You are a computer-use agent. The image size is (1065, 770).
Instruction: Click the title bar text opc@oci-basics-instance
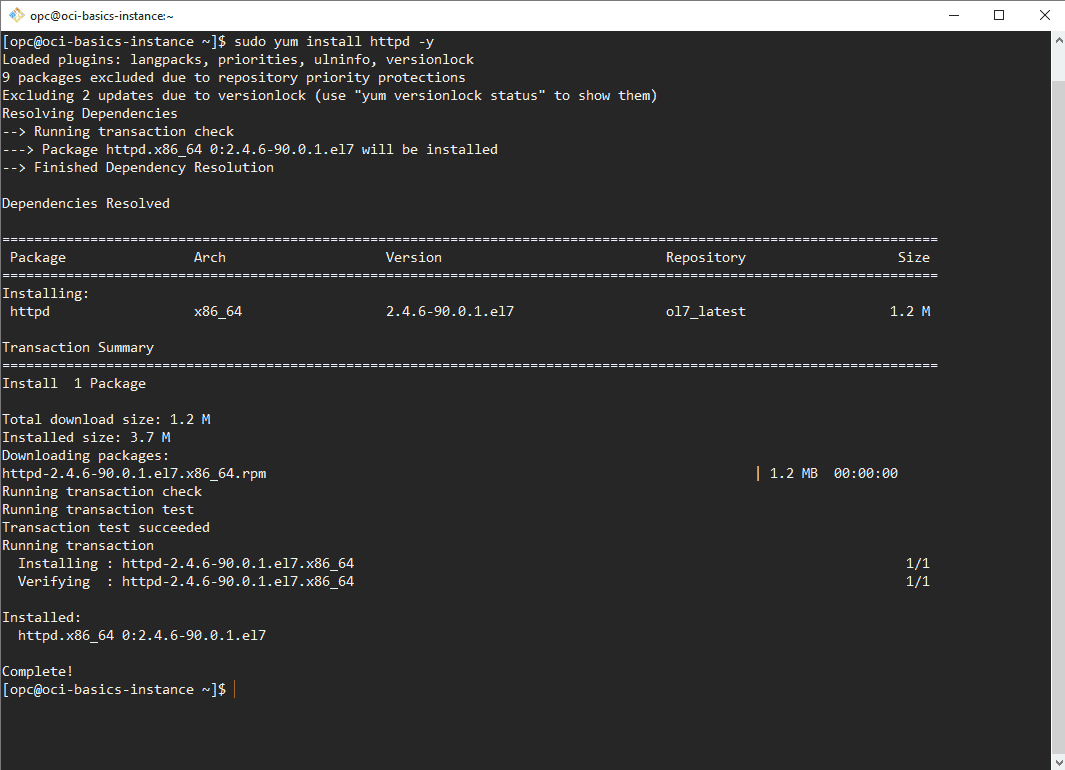[x=103, y=14]
